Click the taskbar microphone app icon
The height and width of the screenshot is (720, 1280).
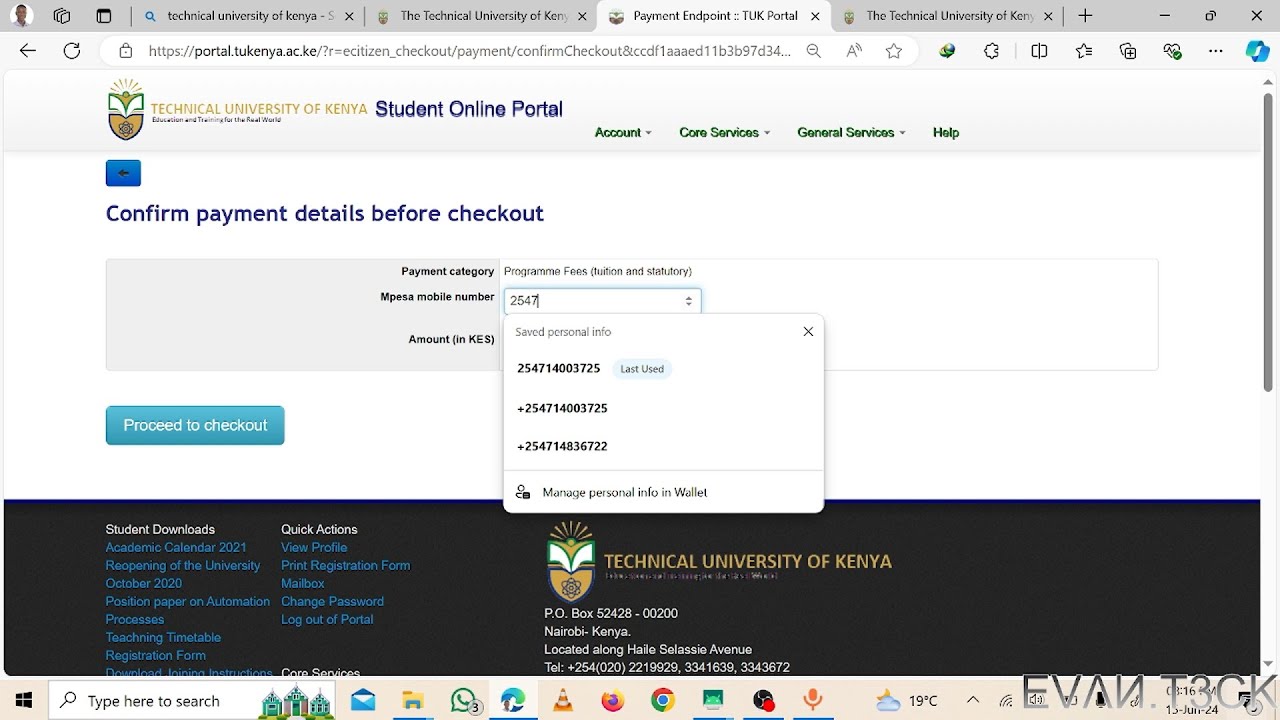click(x=812, y=701)
